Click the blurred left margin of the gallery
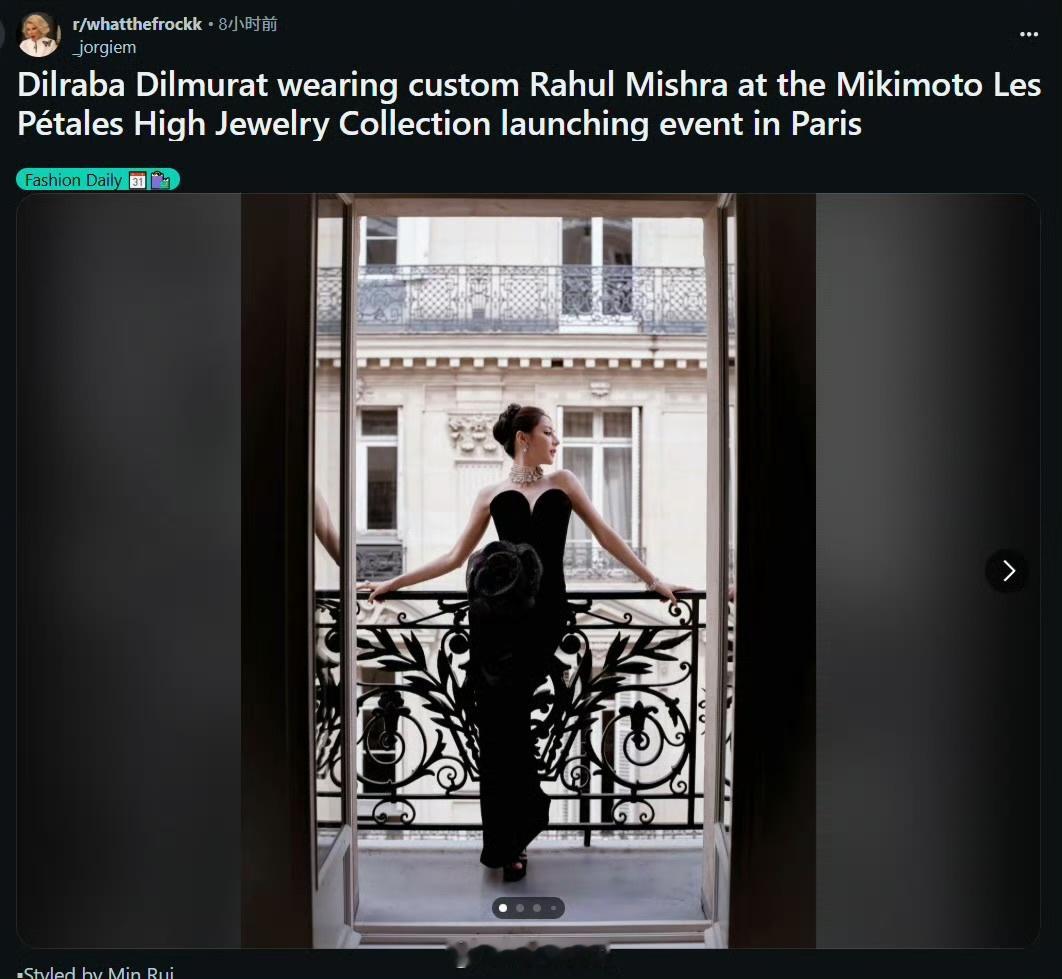This screenshot has width=1062, height=979. (129, 570)
